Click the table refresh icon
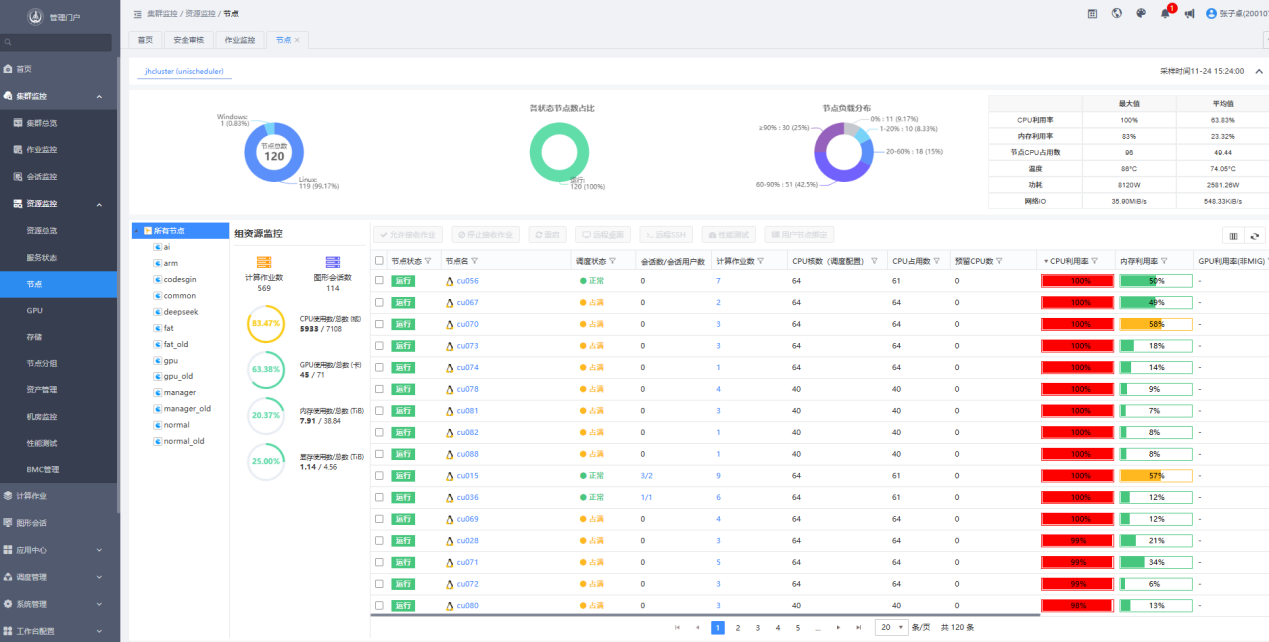The height and width of the screenshot is (642, 1269). [x=1255, y=235]
